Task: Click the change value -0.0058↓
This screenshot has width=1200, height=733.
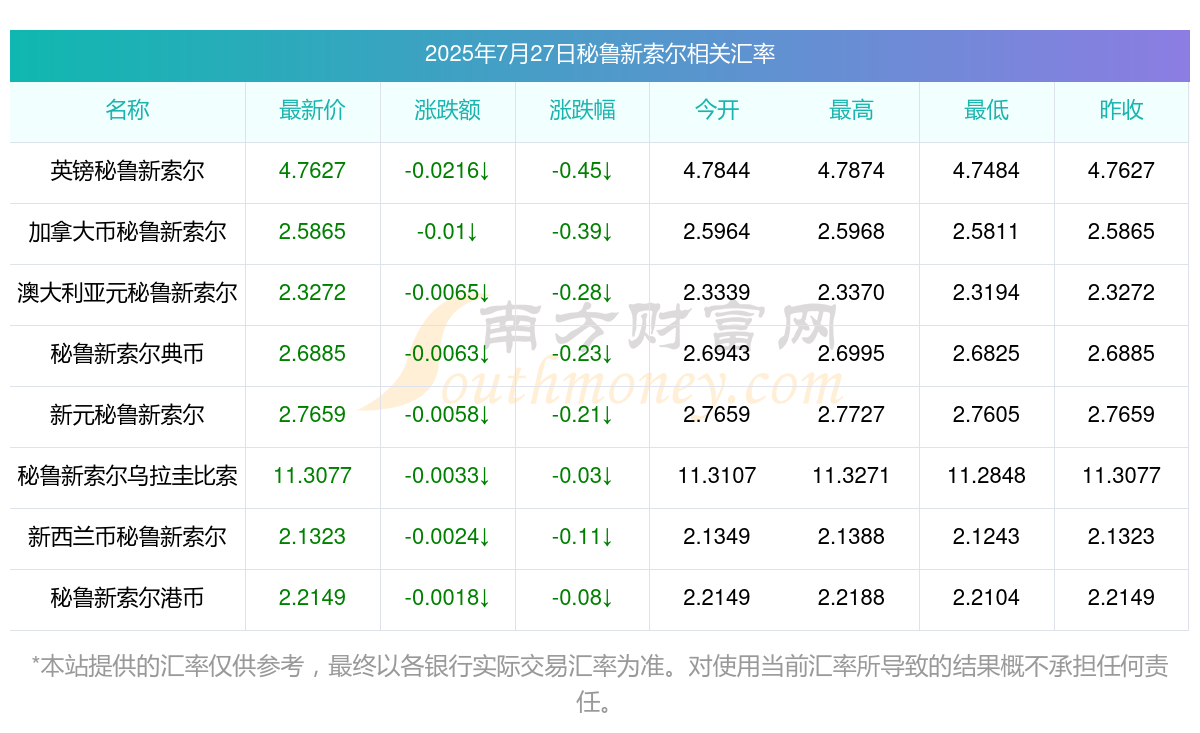Action: coord(447,415)
